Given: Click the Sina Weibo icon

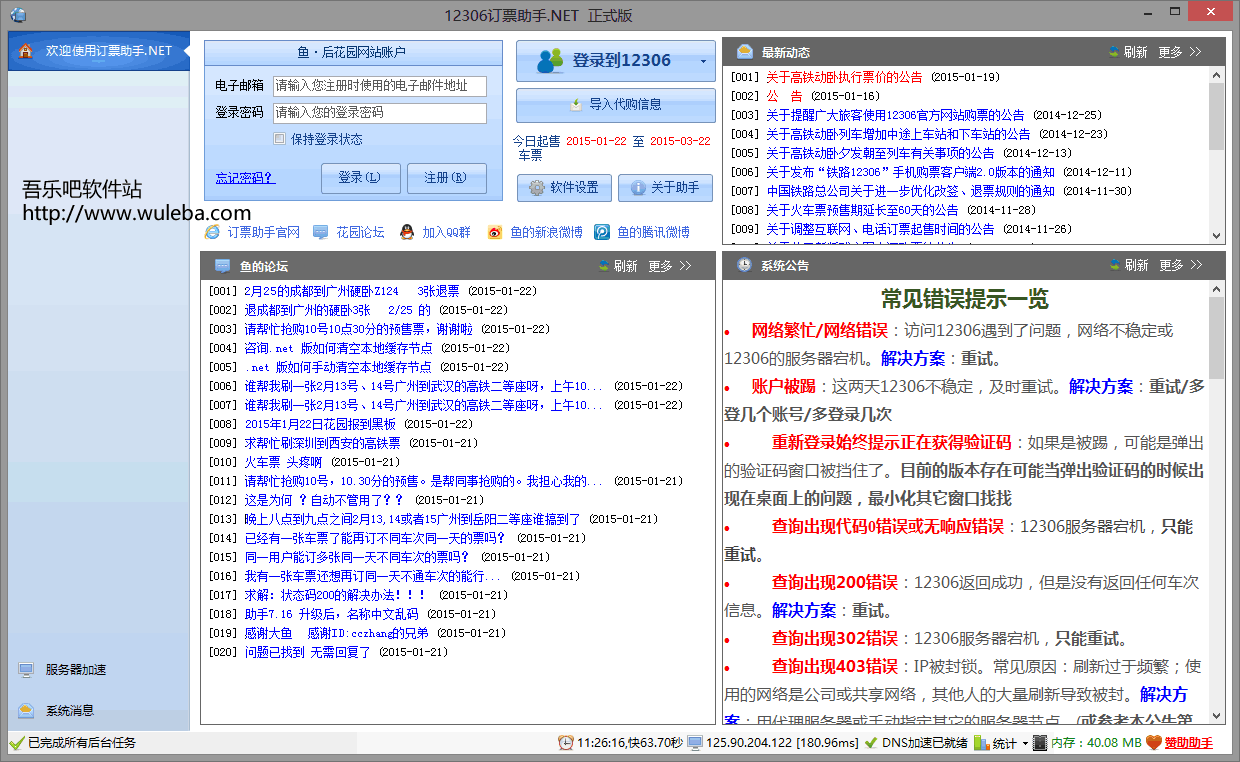Looking at the screenshot, I should (495, 232).
